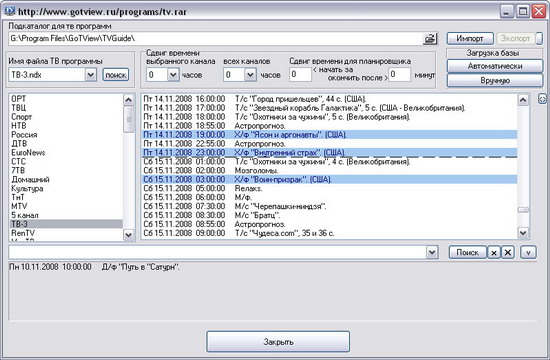Select ДТВ channel in the list
Viewport: 550px width, 360px height.
(66, 144)
